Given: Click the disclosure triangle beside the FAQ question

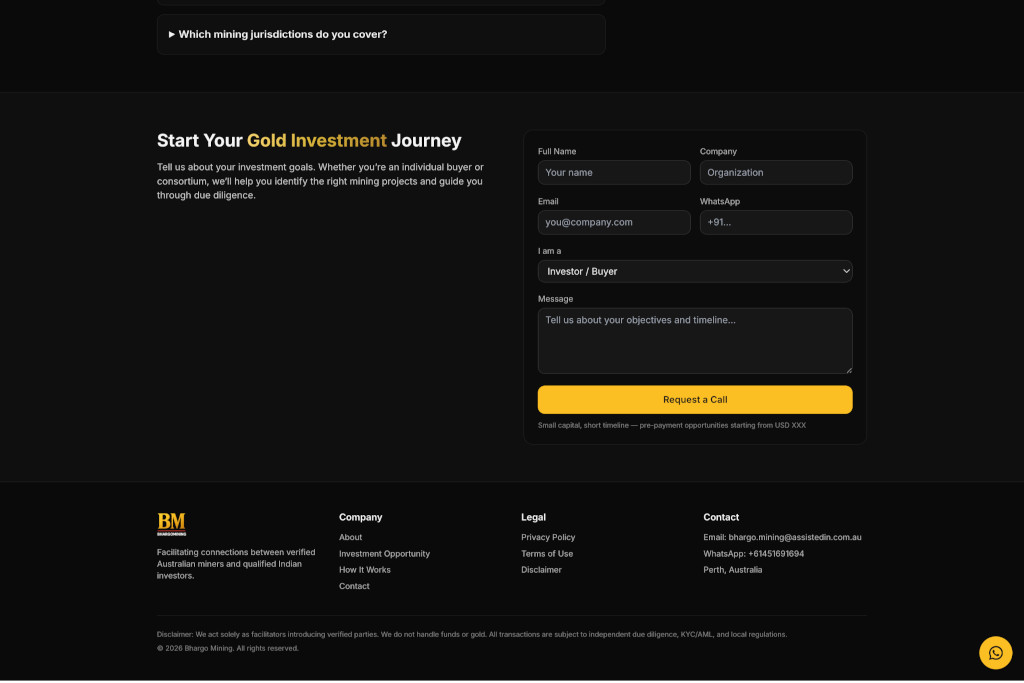Looking at the screenshot, I should pos(170,34).
